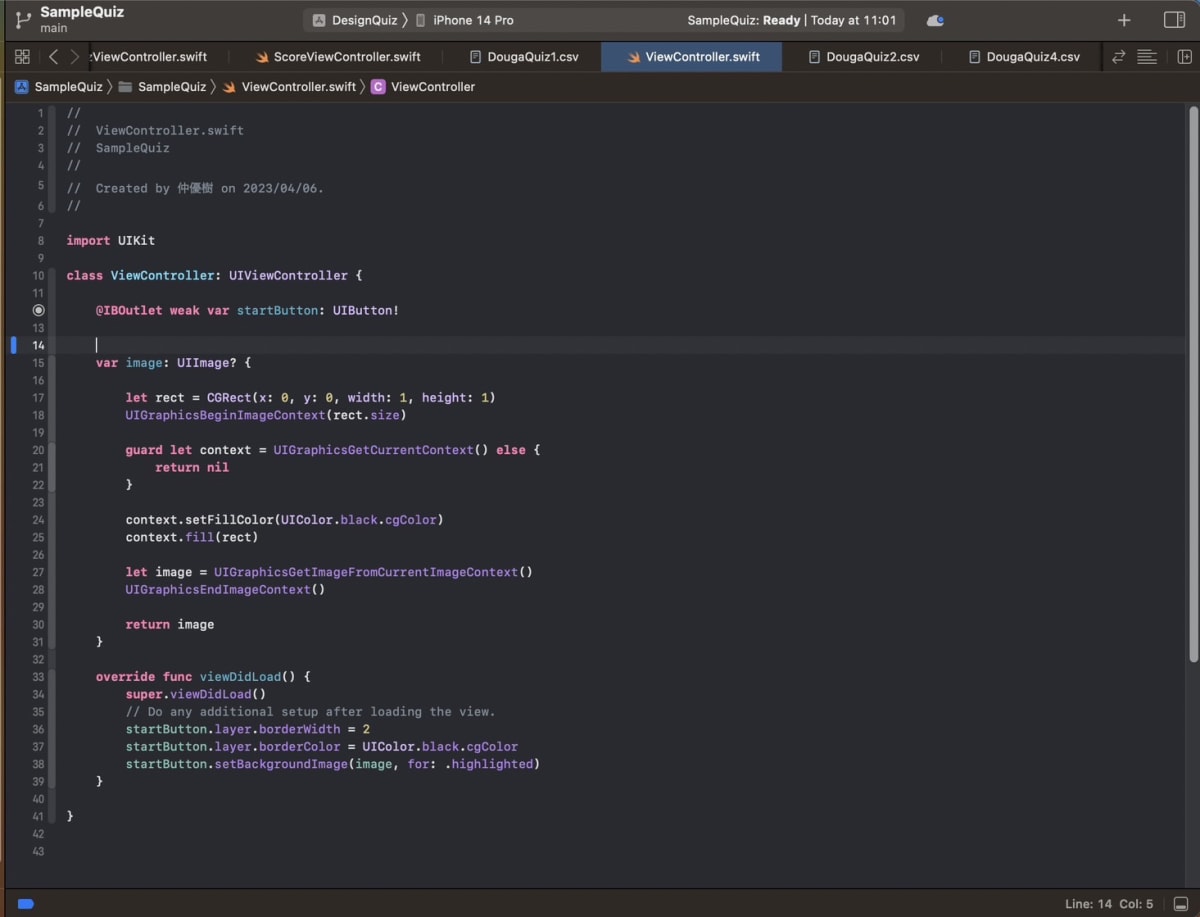
Task: Click CGRect on line 17
Action: 229,398
